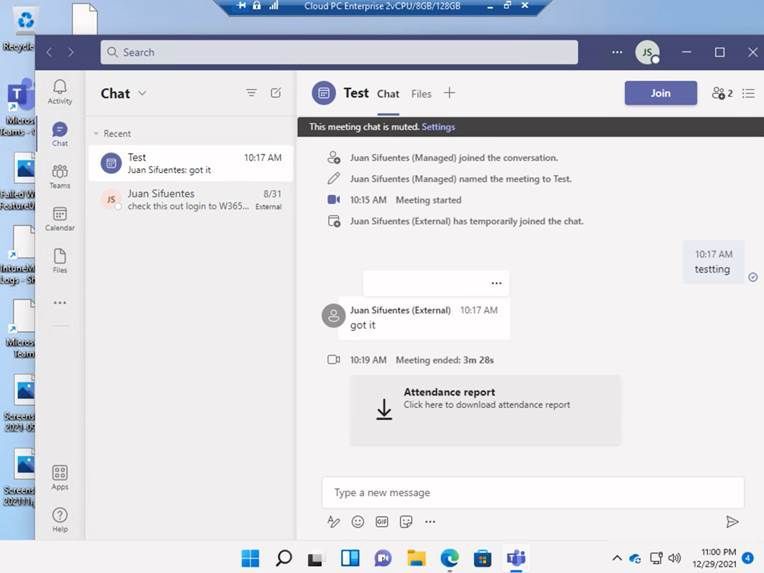Add a tab with the plus icon
764x573 pixels.
tap(450, 93)
